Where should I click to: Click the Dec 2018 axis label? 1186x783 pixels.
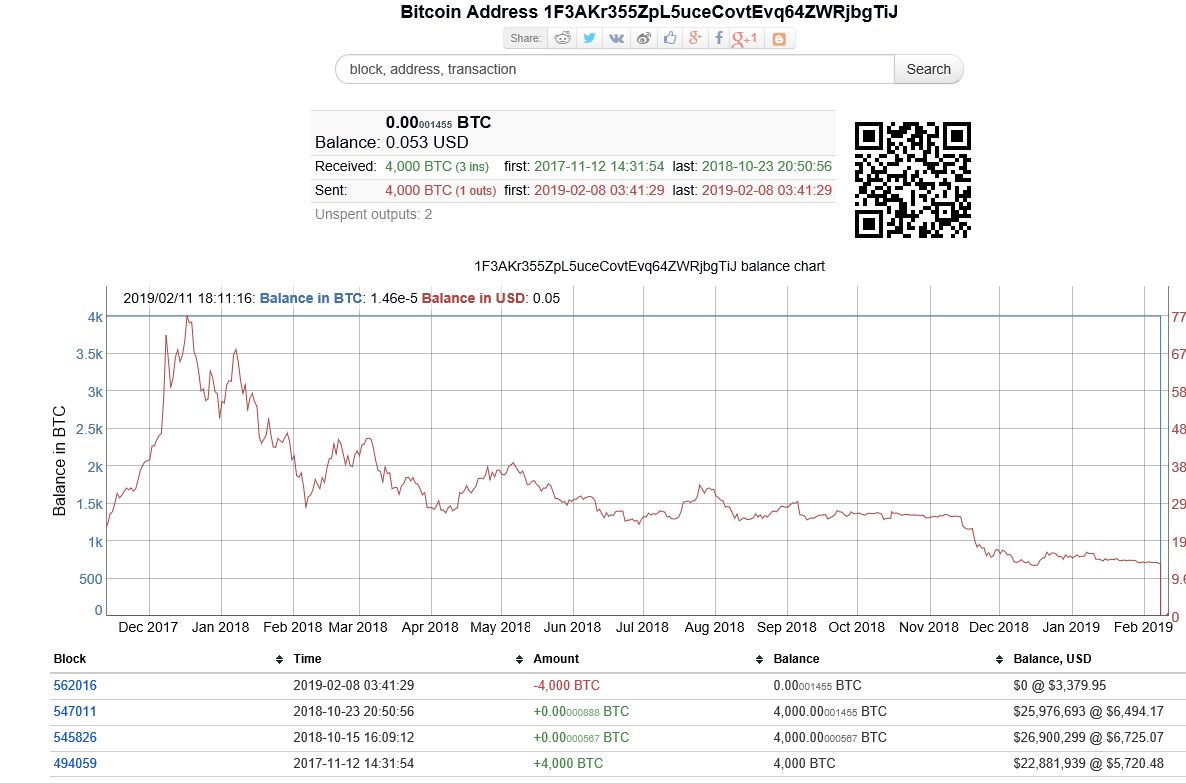(x=998, y=627)
